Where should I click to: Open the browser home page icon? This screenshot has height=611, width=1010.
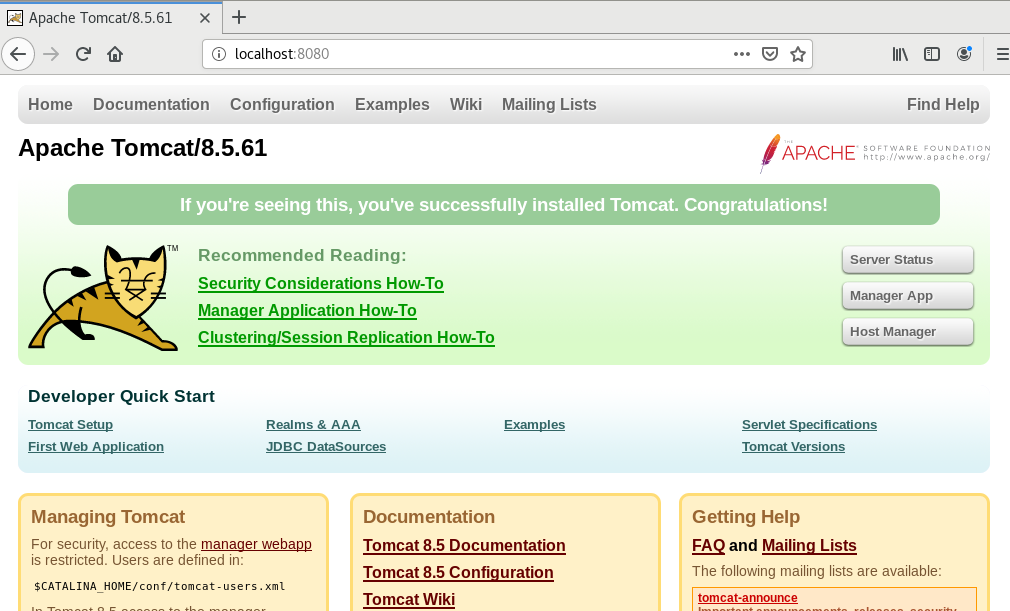(115, 54)
